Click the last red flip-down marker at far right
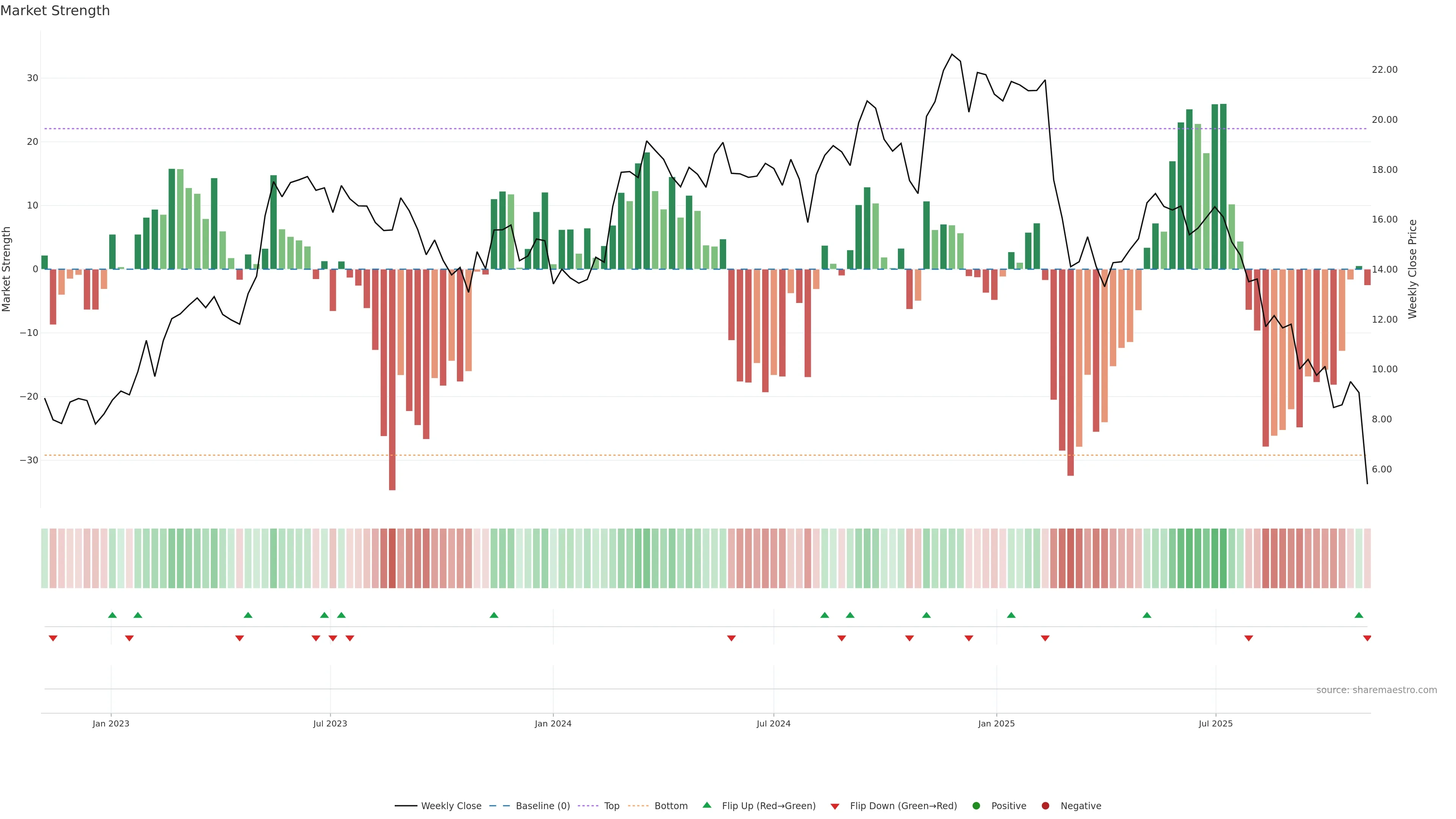 (1367, 638)
